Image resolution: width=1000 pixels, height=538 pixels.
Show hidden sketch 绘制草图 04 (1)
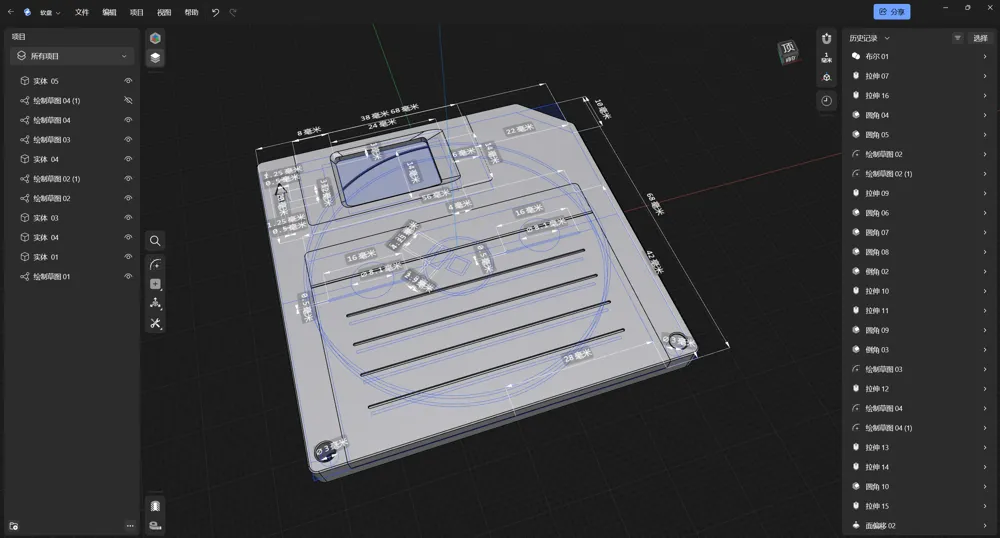tap(128, 101)
